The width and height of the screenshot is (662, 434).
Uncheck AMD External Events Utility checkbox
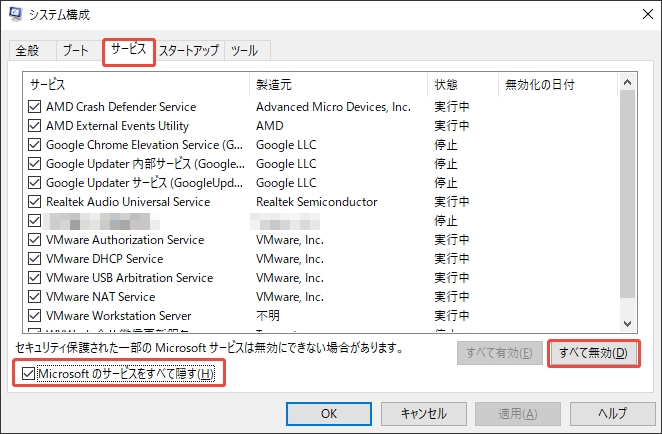pos(34,126)
